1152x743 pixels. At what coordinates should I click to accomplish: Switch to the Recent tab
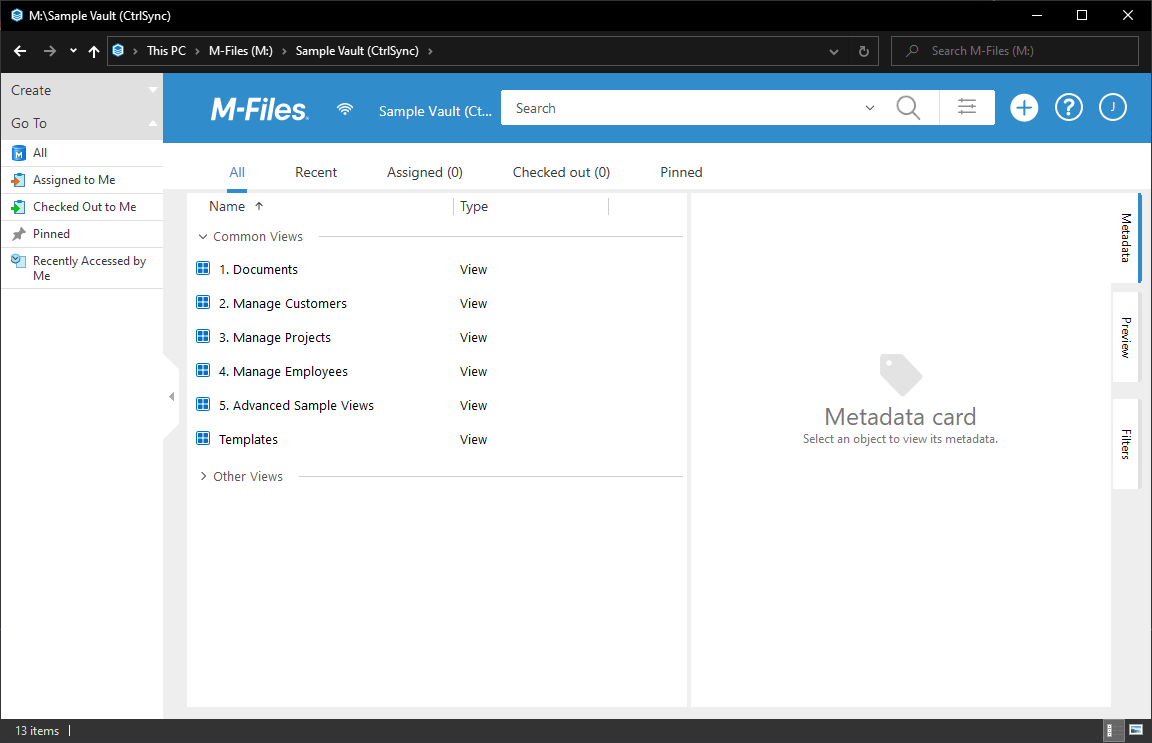316,173
